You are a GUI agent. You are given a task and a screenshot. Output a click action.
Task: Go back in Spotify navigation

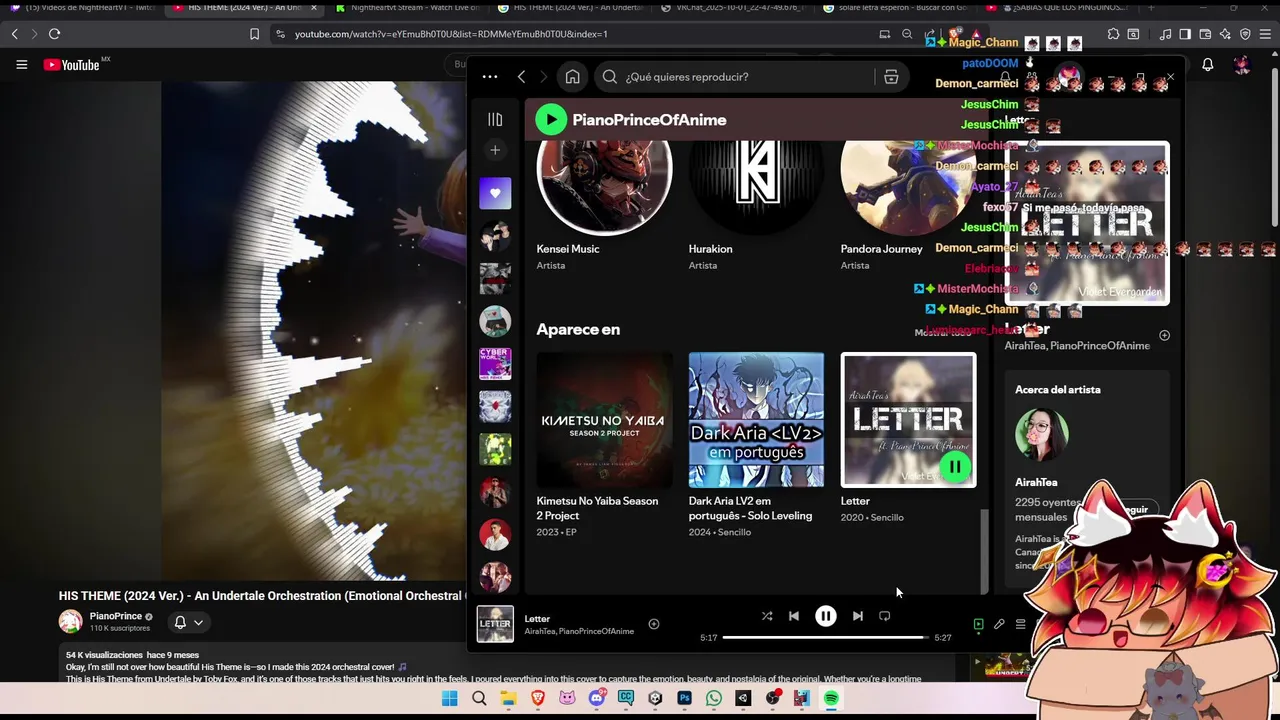click(x=521, y=77)
